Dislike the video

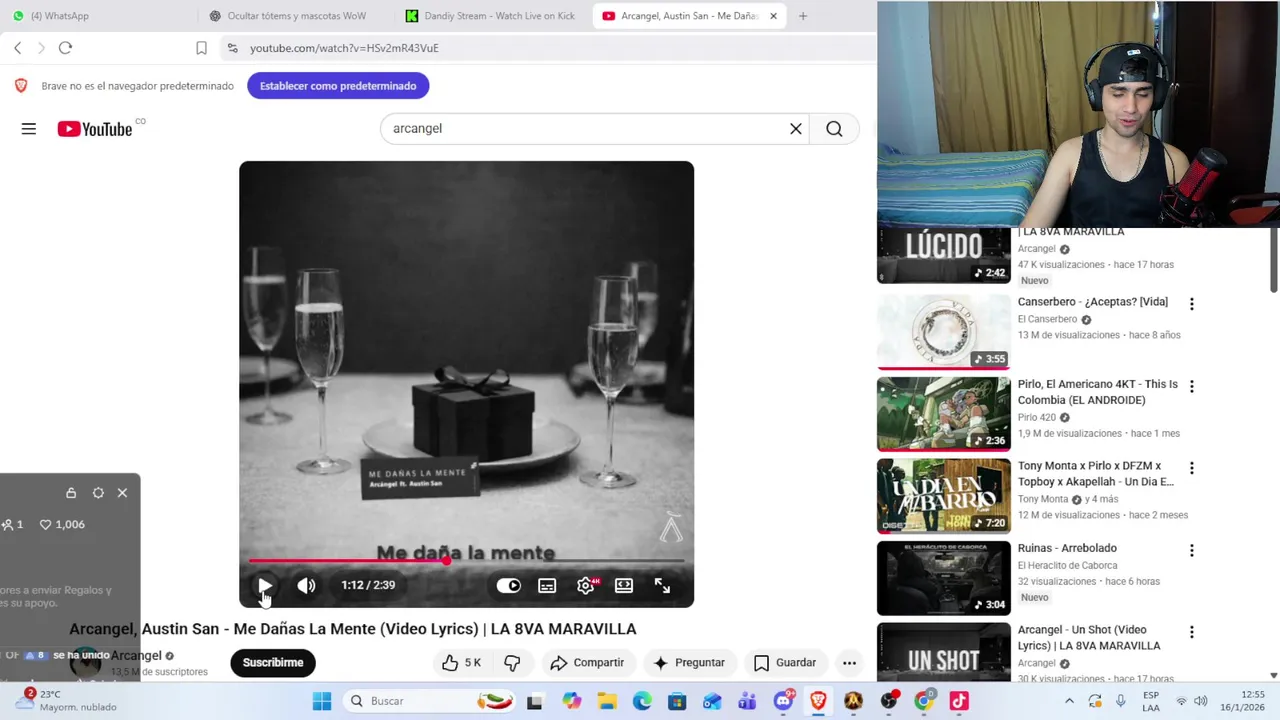(x=512, y=662)
